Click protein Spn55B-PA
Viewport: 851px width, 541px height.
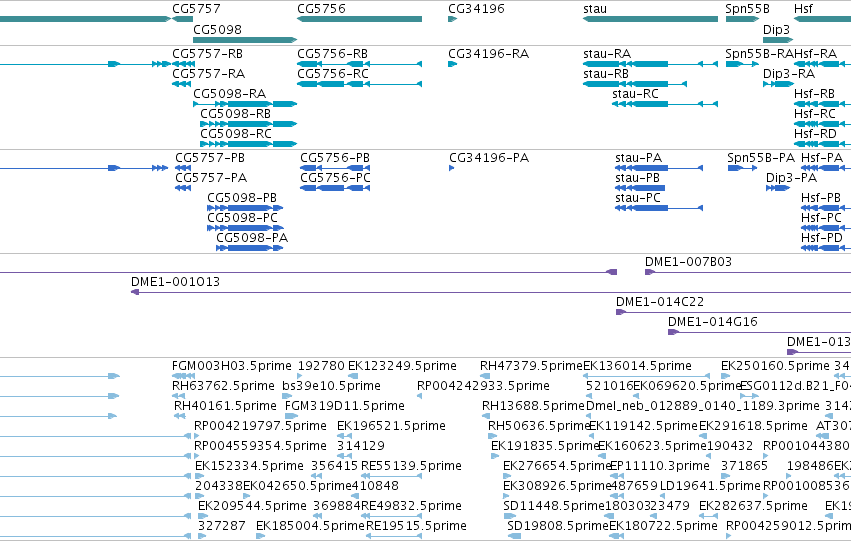tap(761, 158)
